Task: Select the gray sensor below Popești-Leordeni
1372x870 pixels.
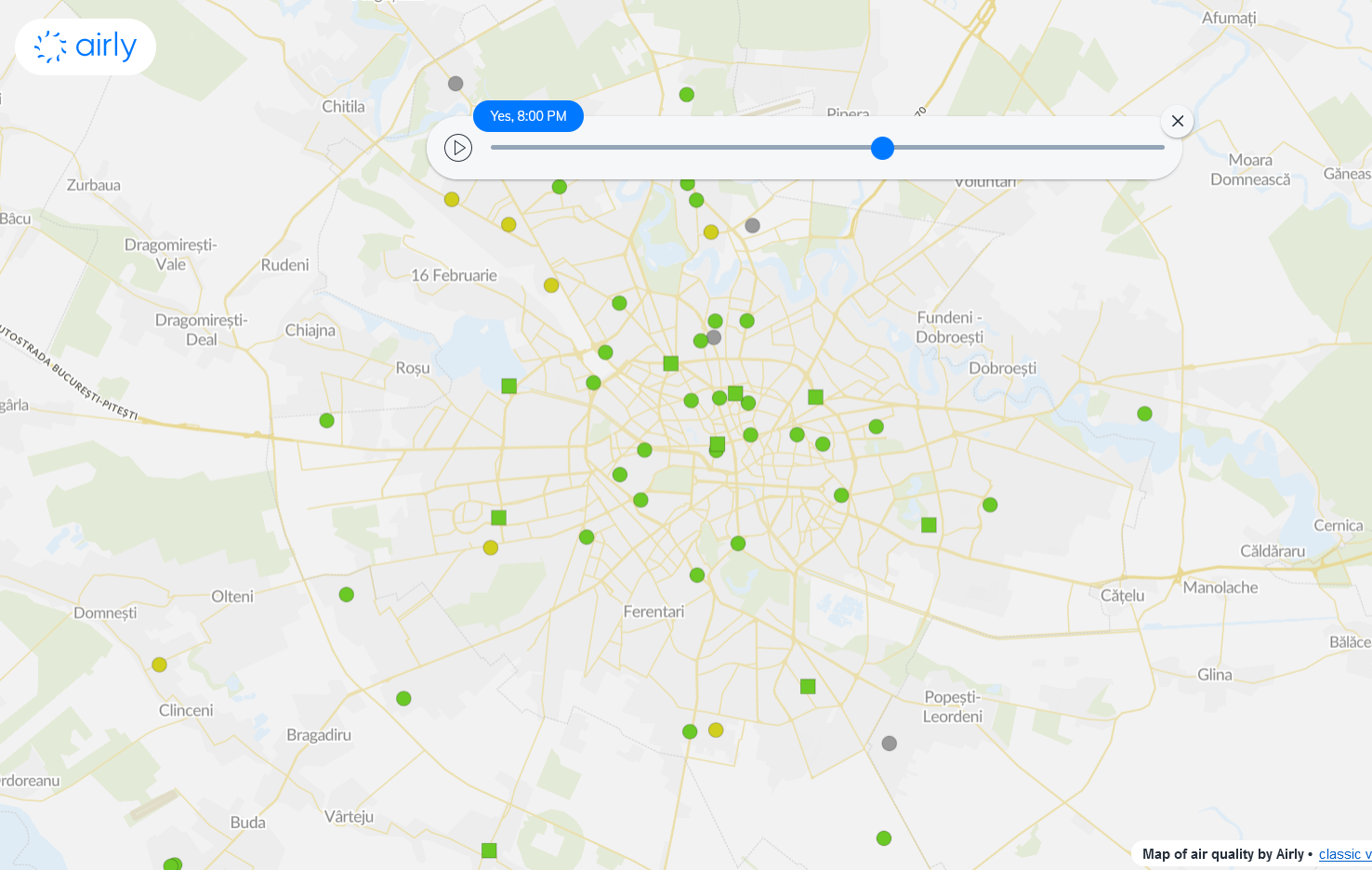Action: tap(890, 744)
